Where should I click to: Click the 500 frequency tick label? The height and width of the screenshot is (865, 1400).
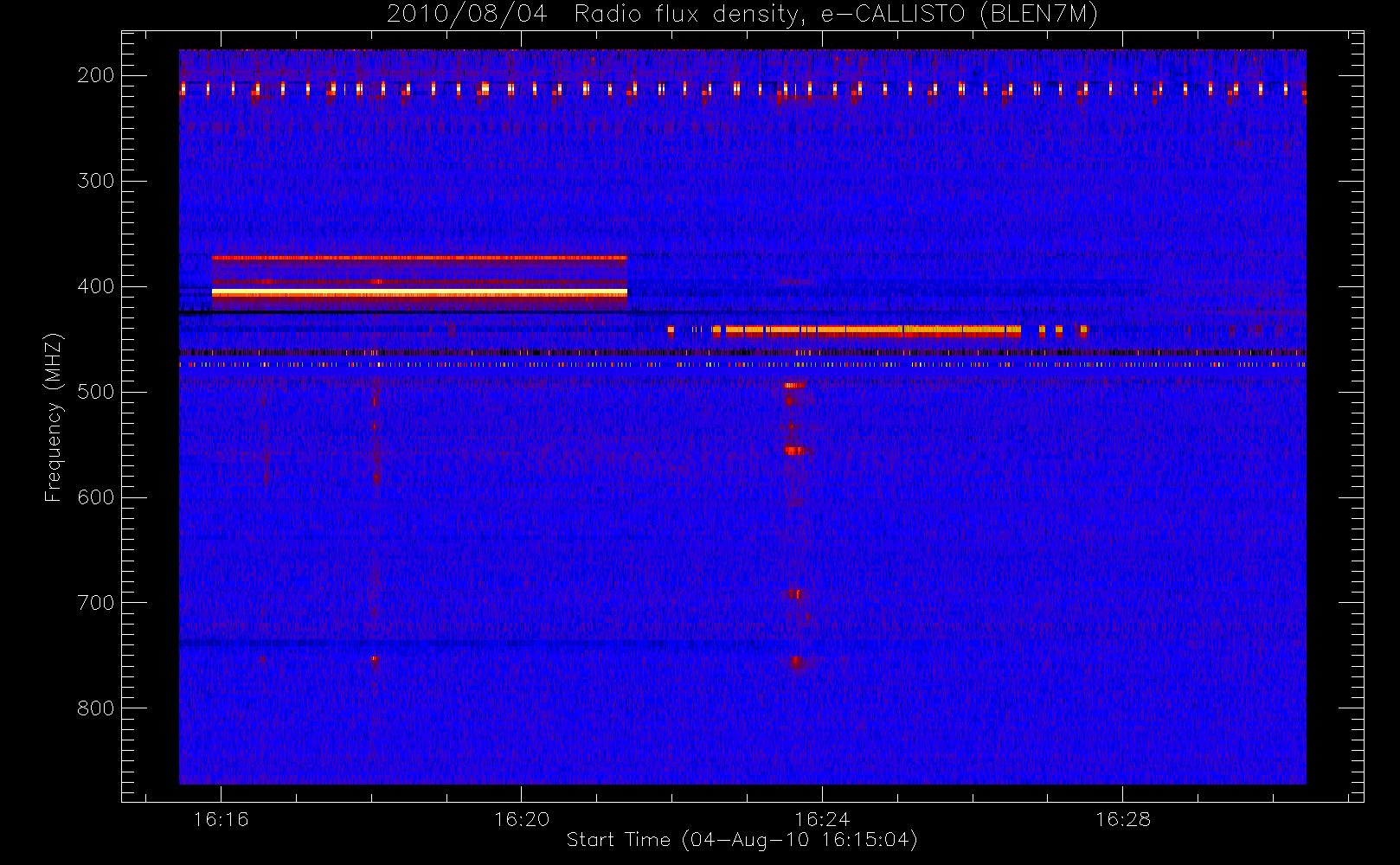click(x=95, y=392)
